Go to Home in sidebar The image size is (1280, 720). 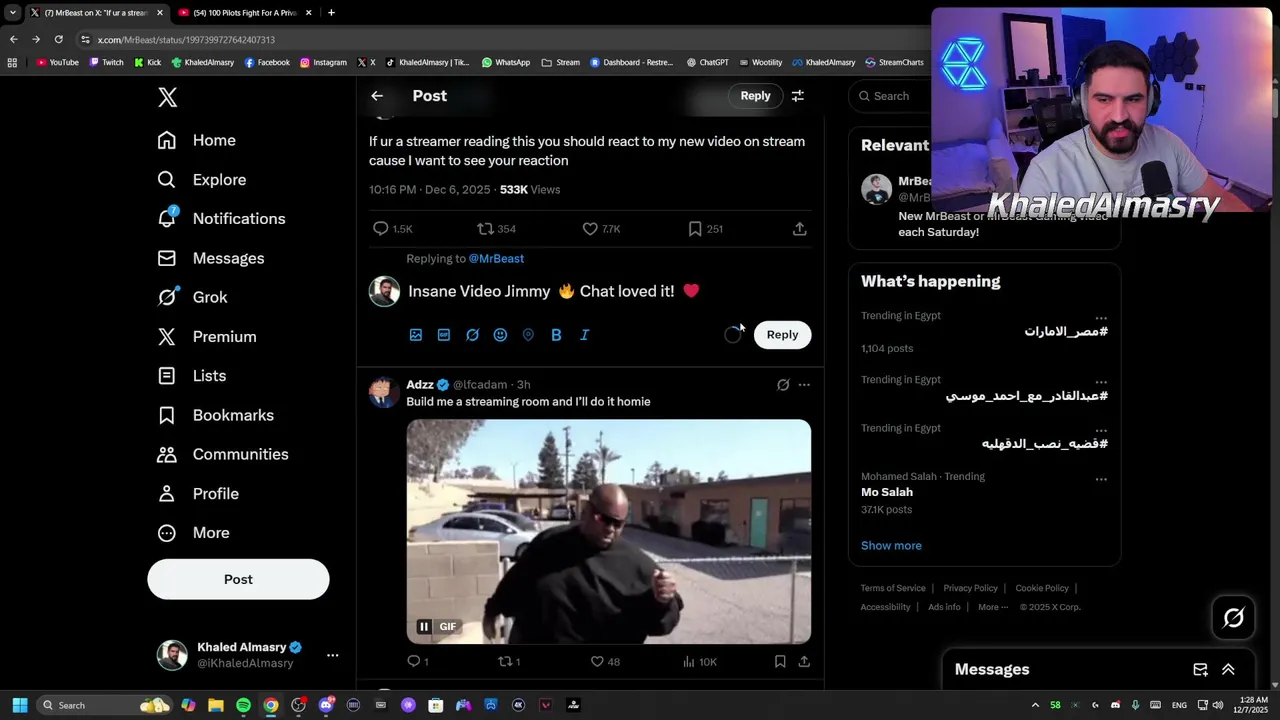click(197, 140)
